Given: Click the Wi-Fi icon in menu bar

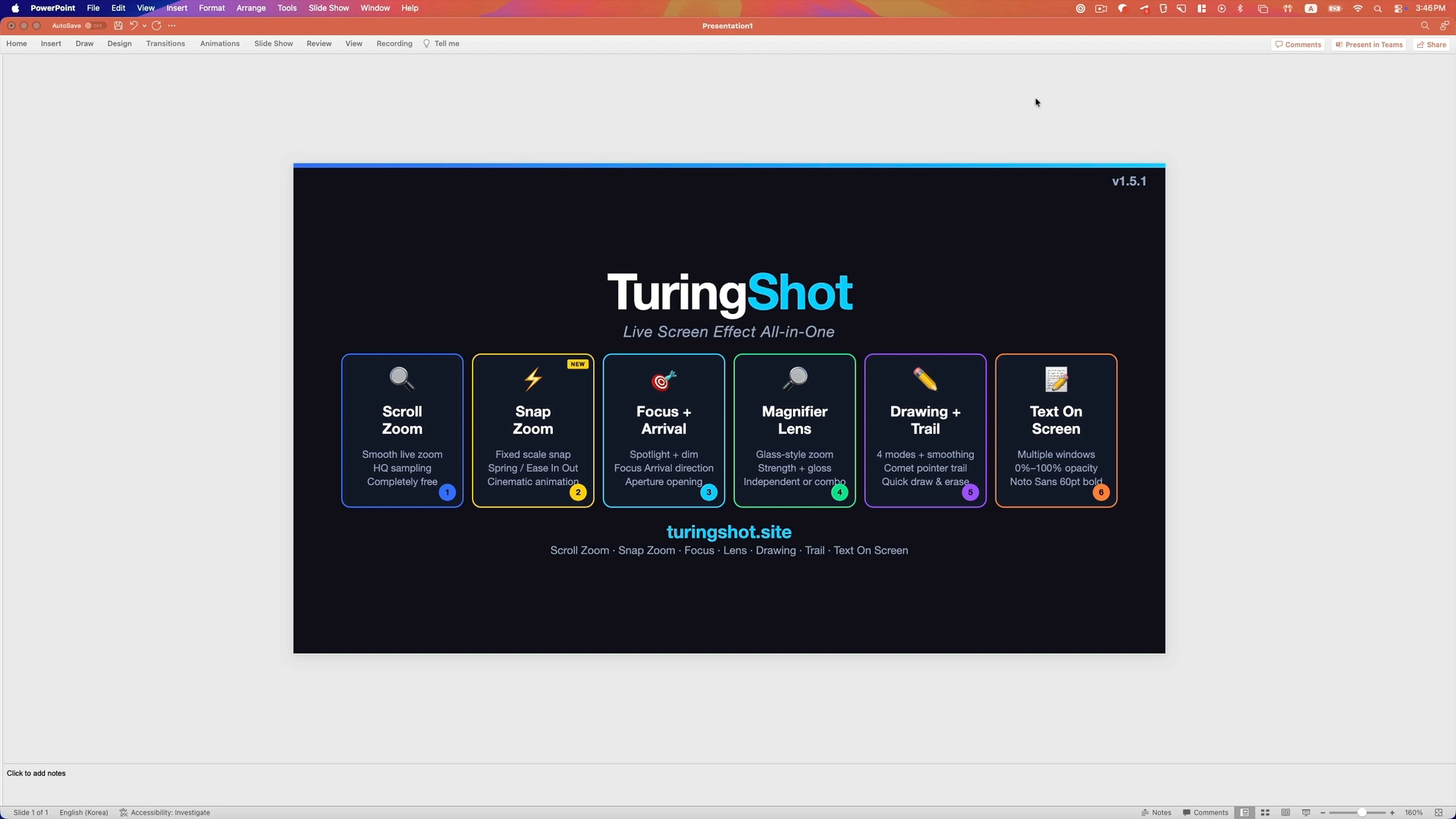Looking at the screenshot, I should click(1357, 8).
